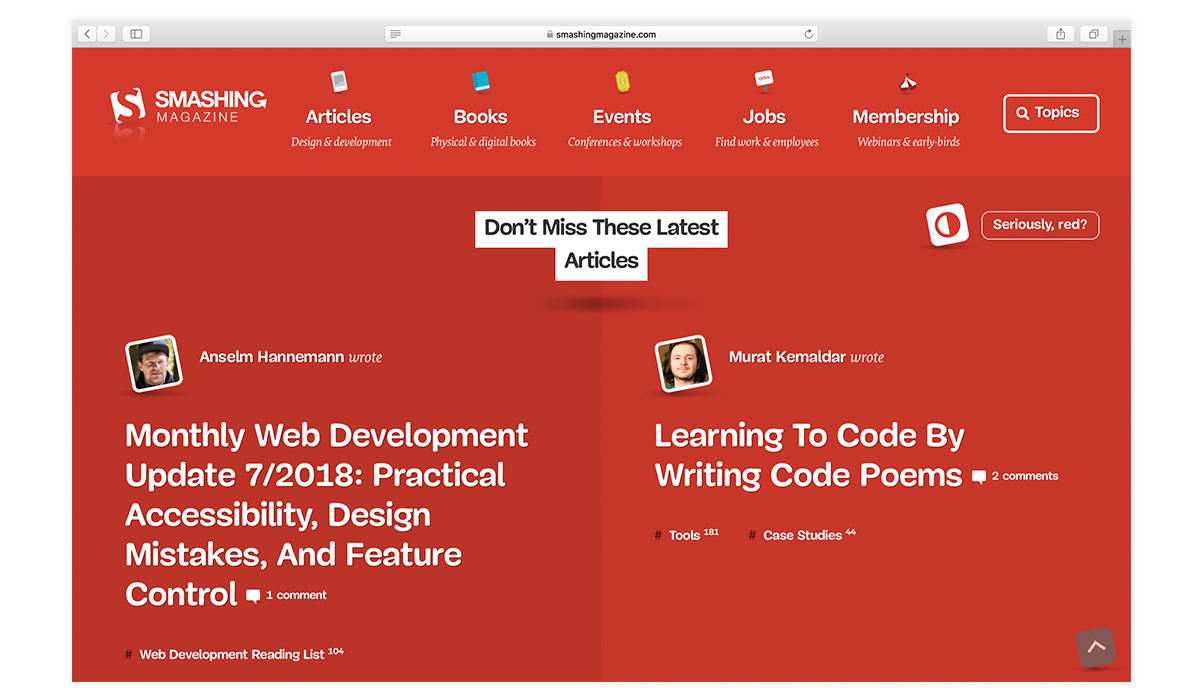Open the Books navigation menu
The height and width of the screenshot is (700, 1200).
(481, 117)
